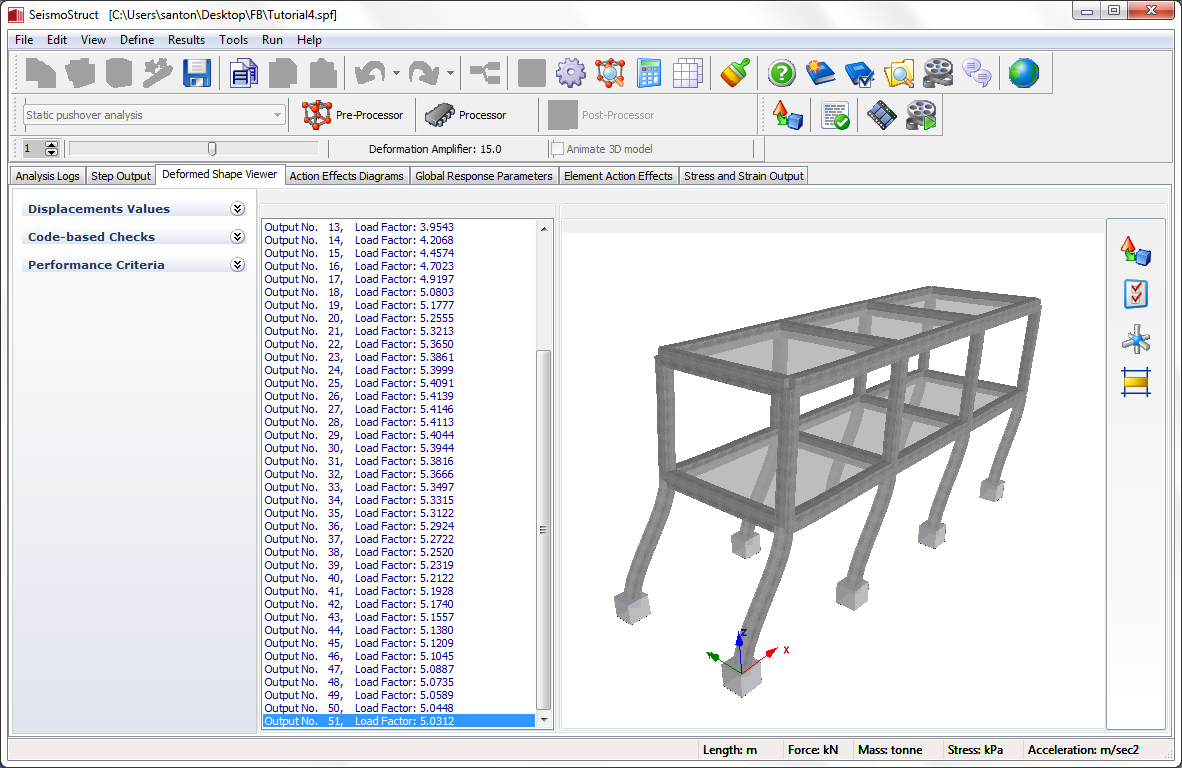Image resolution: width=1182 pixels, height=768 pixels.
Task: Expand the Performance Criteria section
Action: tap(237, 265)
